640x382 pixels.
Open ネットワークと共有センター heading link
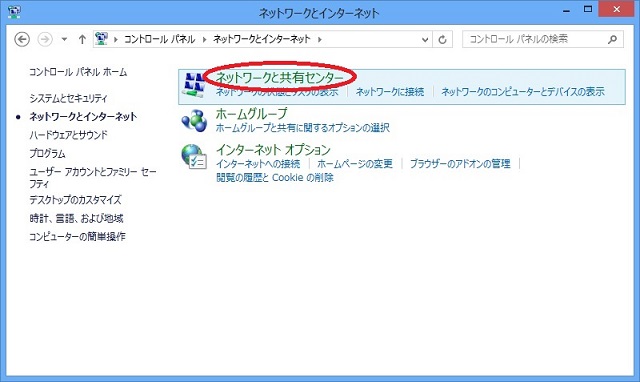(x=280, y=77)
